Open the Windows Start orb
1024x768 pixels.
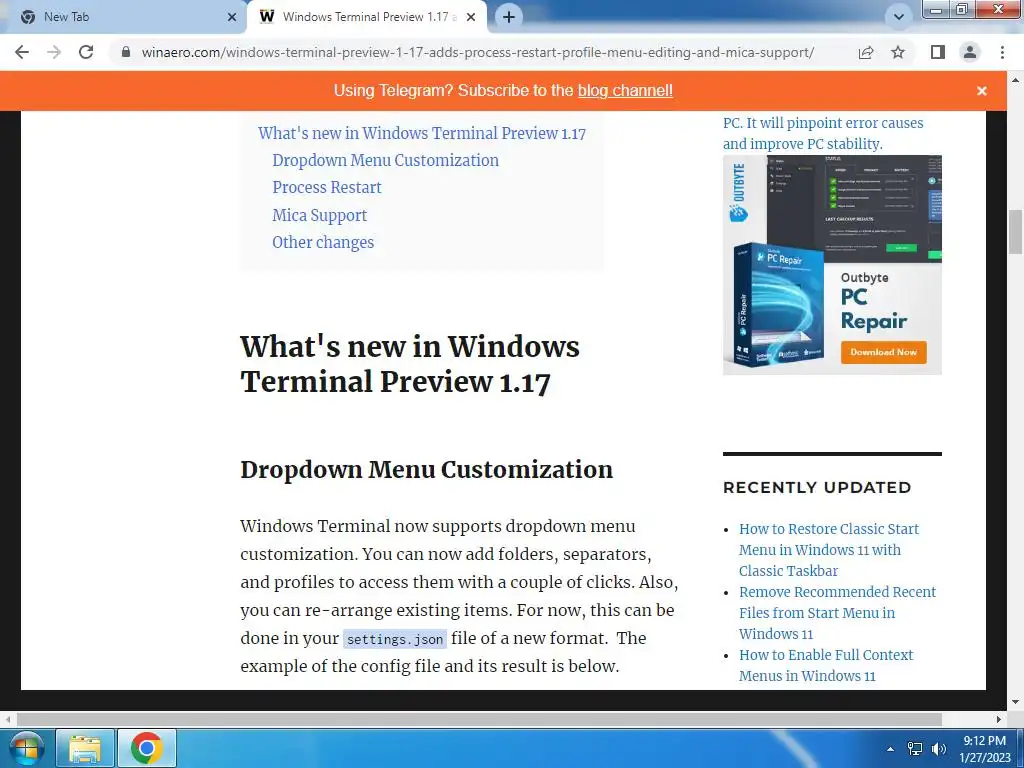point(26,748)
